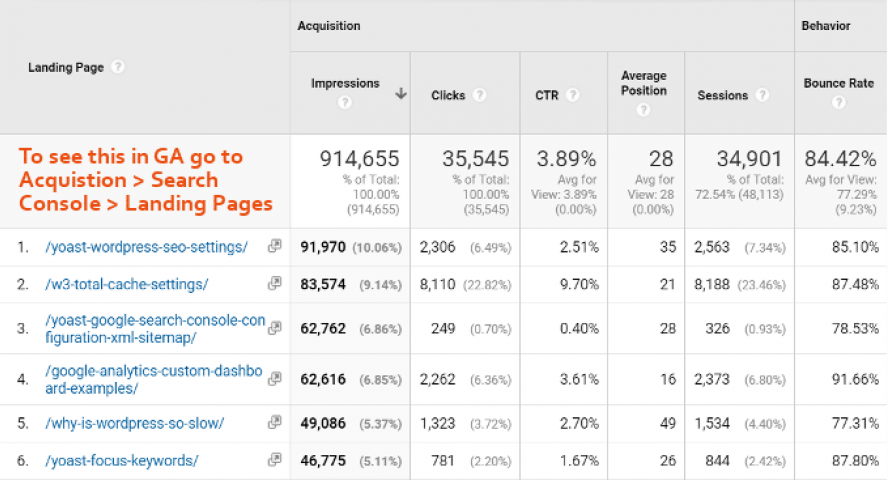Select sessions cell 326
The width and height of the screenshot is (888, 480).
tap(718, 329)
